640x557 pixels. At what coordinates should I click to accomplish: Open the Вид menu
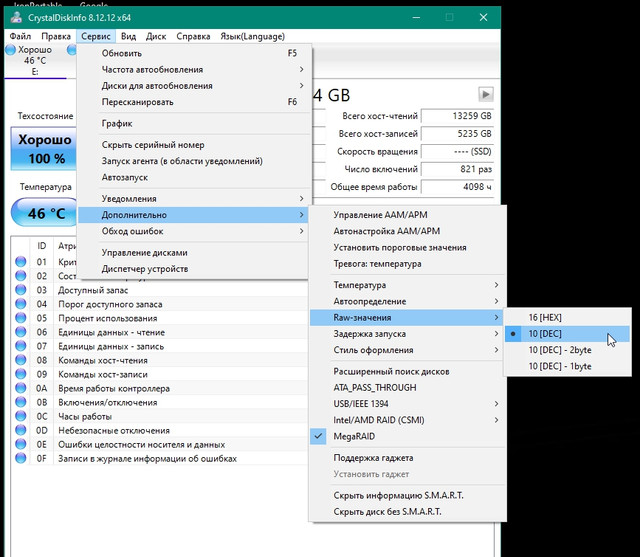[x=128, y=36]
